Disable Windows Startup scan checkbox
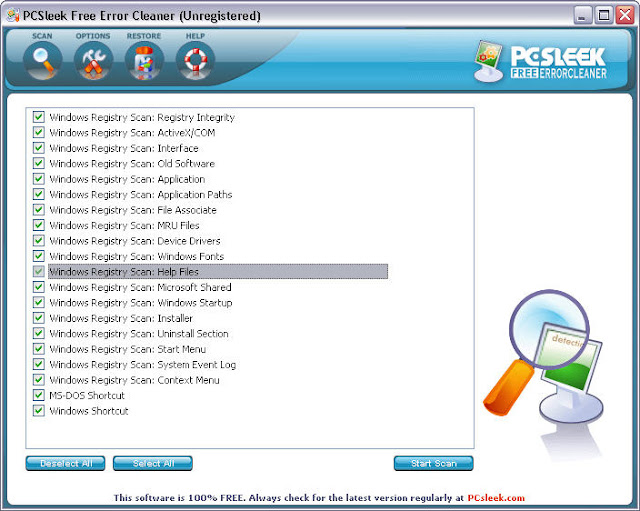Screen dimensions: 640x511 pyautogui.click(x=39, y=302)
